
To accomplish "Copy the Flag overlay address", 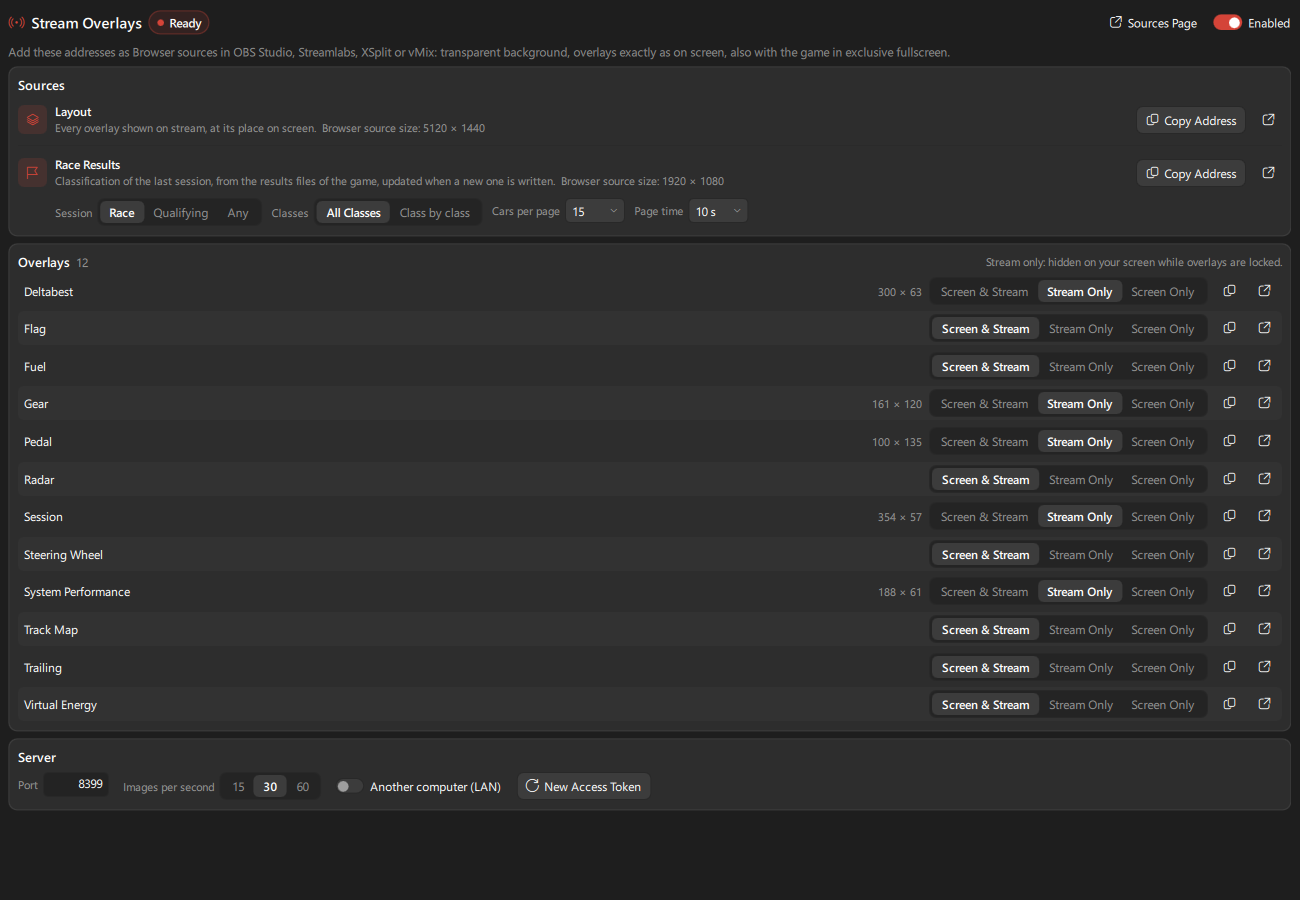I will pyautogui.click(x=1230, y=328).
